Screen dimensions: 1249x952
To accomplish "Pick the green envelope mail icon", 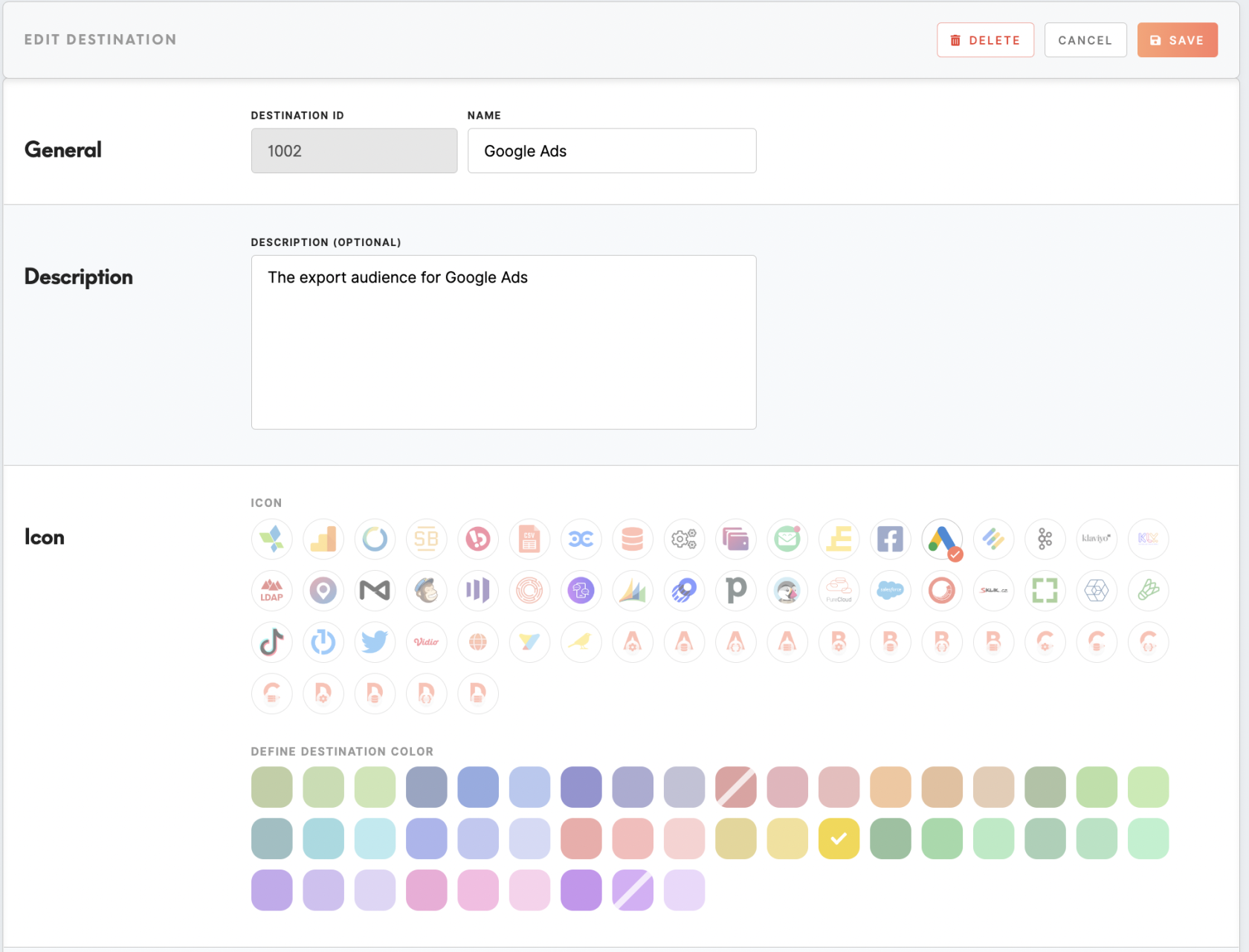I will [x=787, y=539].
